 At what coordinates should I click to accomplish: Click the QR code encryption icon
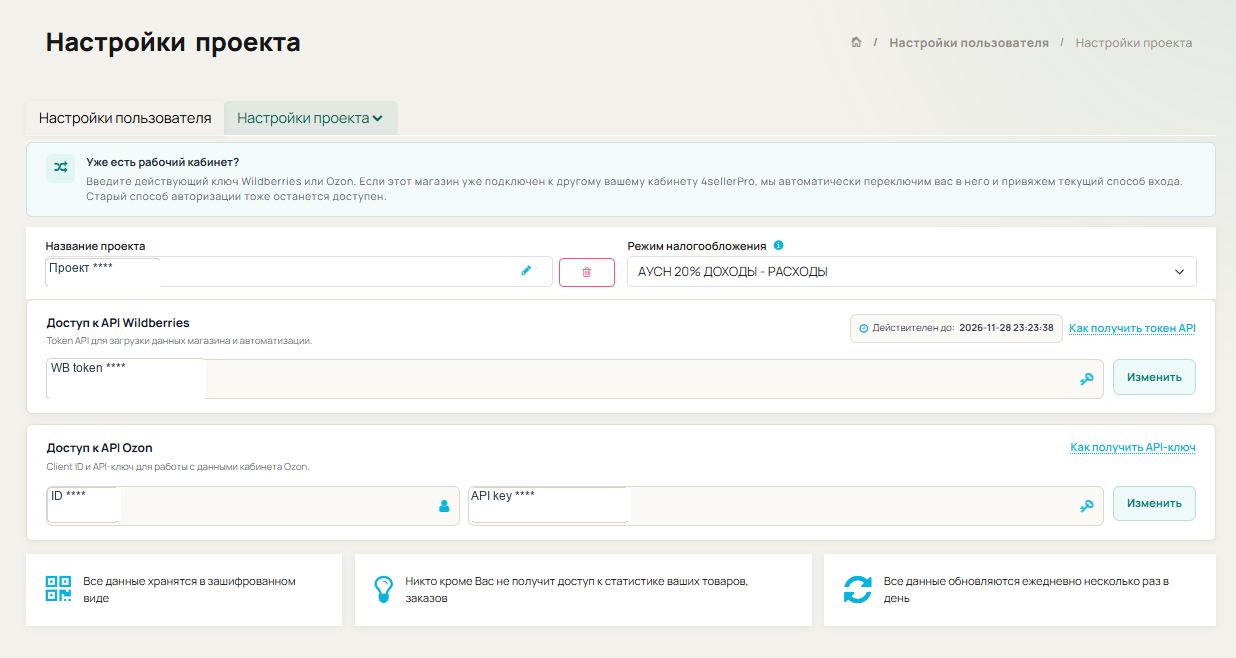59,588
